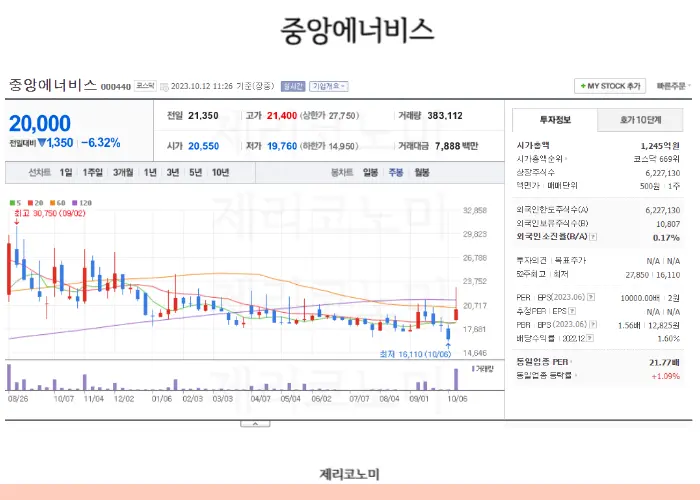Open help icon beside 배당수익률 2022.12
Image resolution: width=700 pixels, height=500 pixels.
click(590, 338)
